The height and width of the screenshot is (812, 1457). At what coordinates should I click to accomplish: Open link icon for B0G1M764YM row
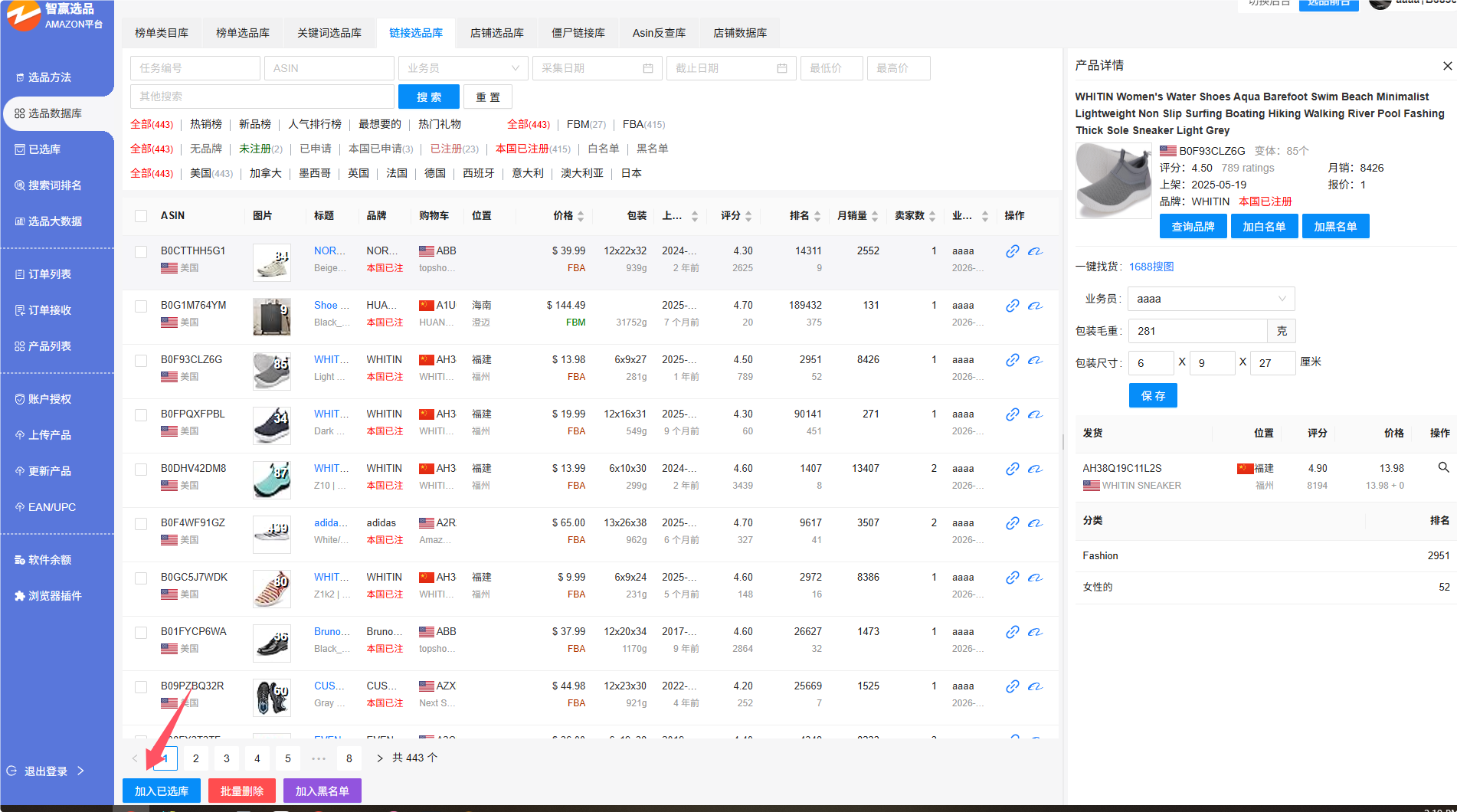tap(1012, 306)
